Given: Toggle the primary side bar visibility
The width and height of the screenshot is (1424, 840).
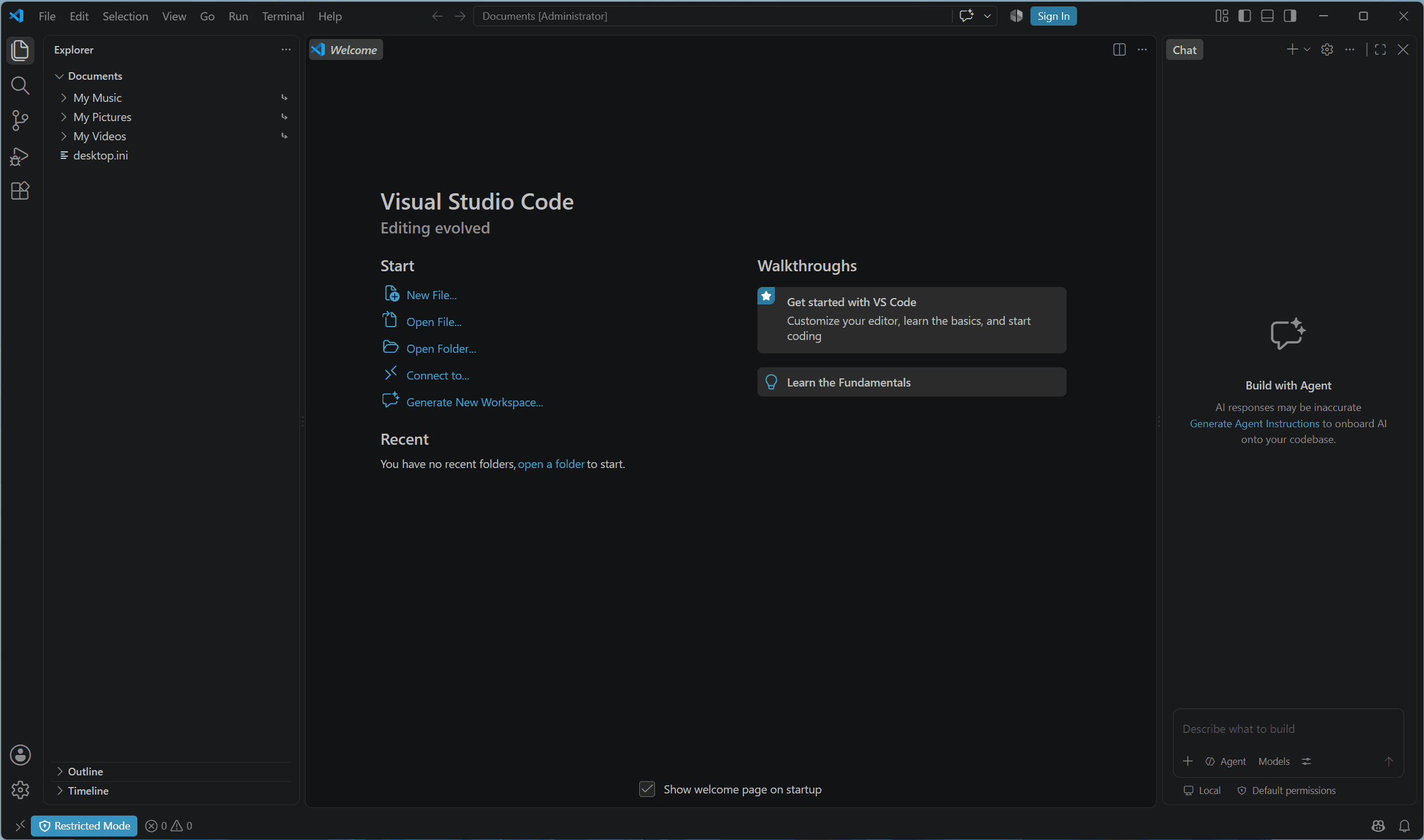Looking at the screenshot, I should [x=1245, y=16].
